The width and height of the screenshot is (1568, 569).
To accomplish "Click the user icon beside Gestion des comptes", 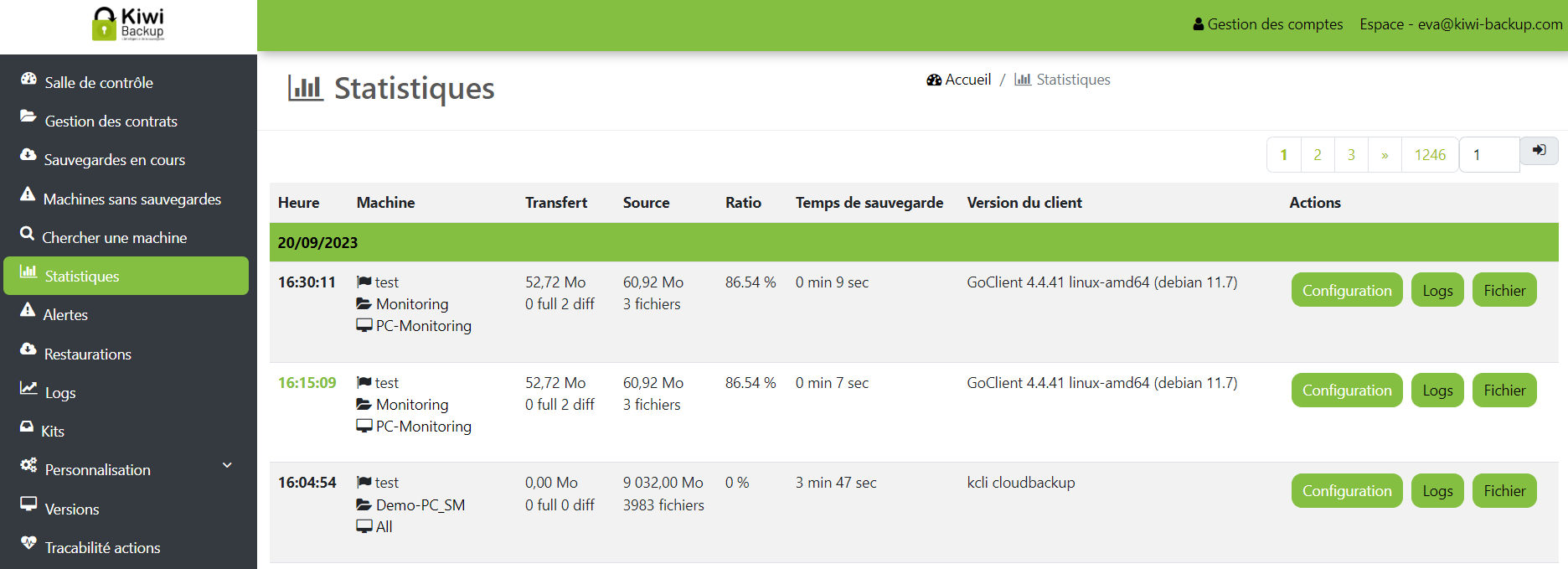I will [1199, 24].
